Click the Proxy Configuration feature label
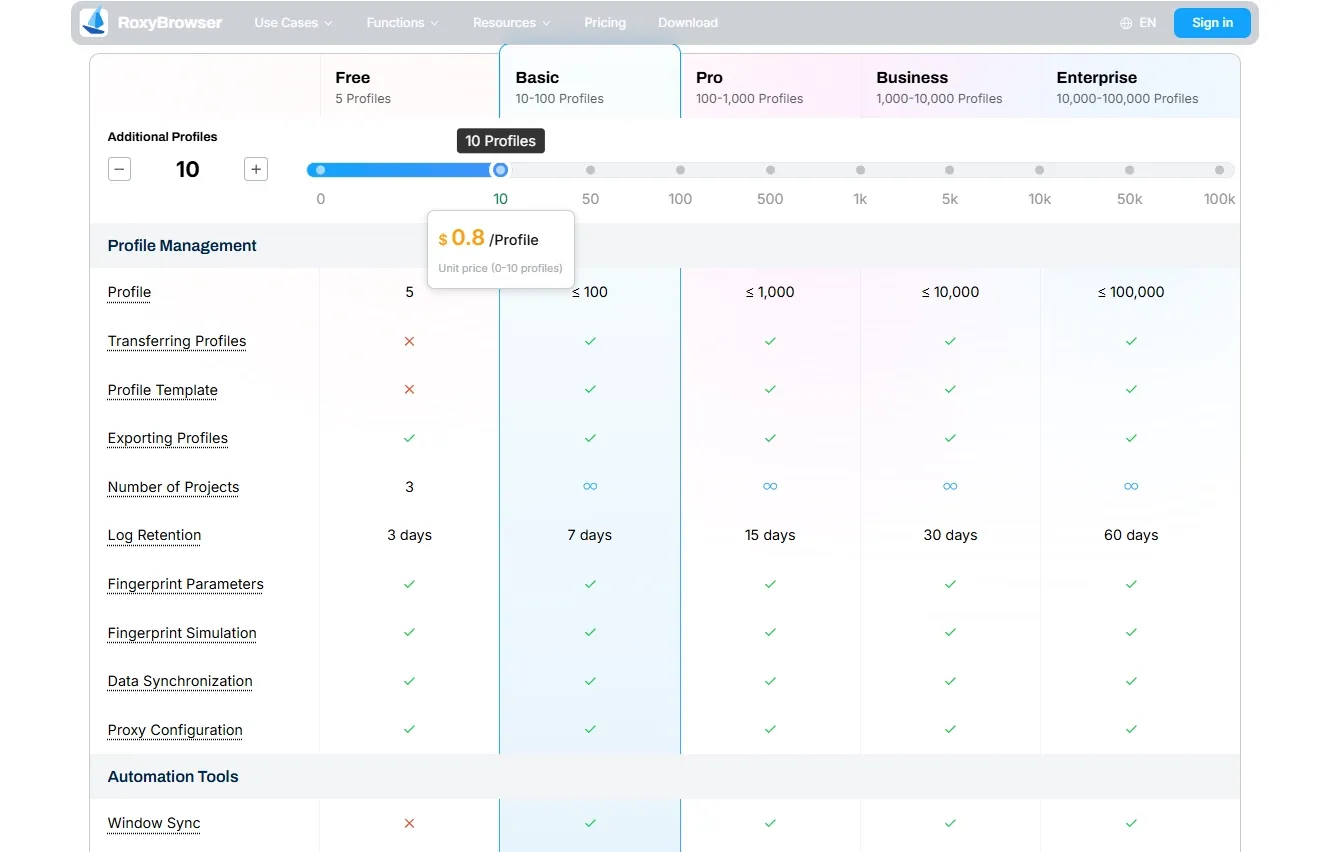The image size is (1329, 852). (175, 730)
